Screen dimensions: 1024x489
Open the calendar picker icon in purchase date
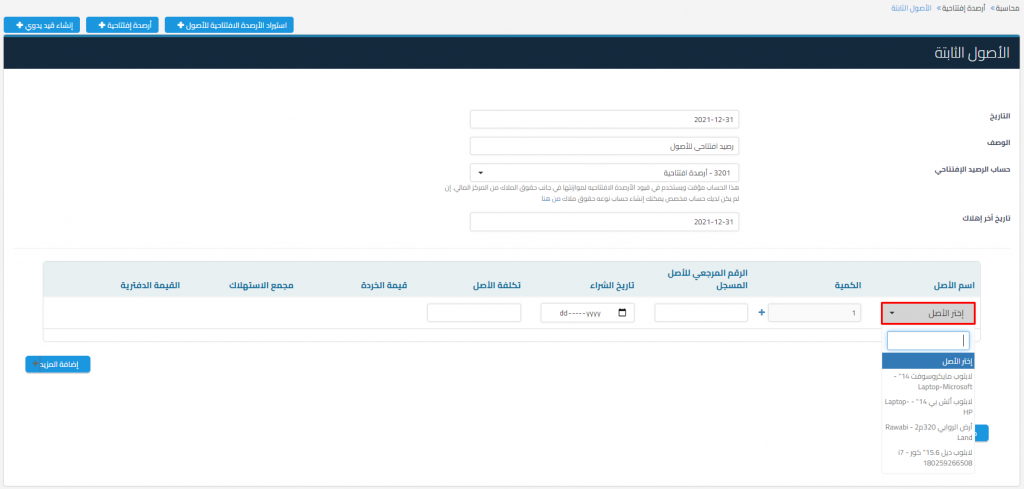tap(622, 313)
